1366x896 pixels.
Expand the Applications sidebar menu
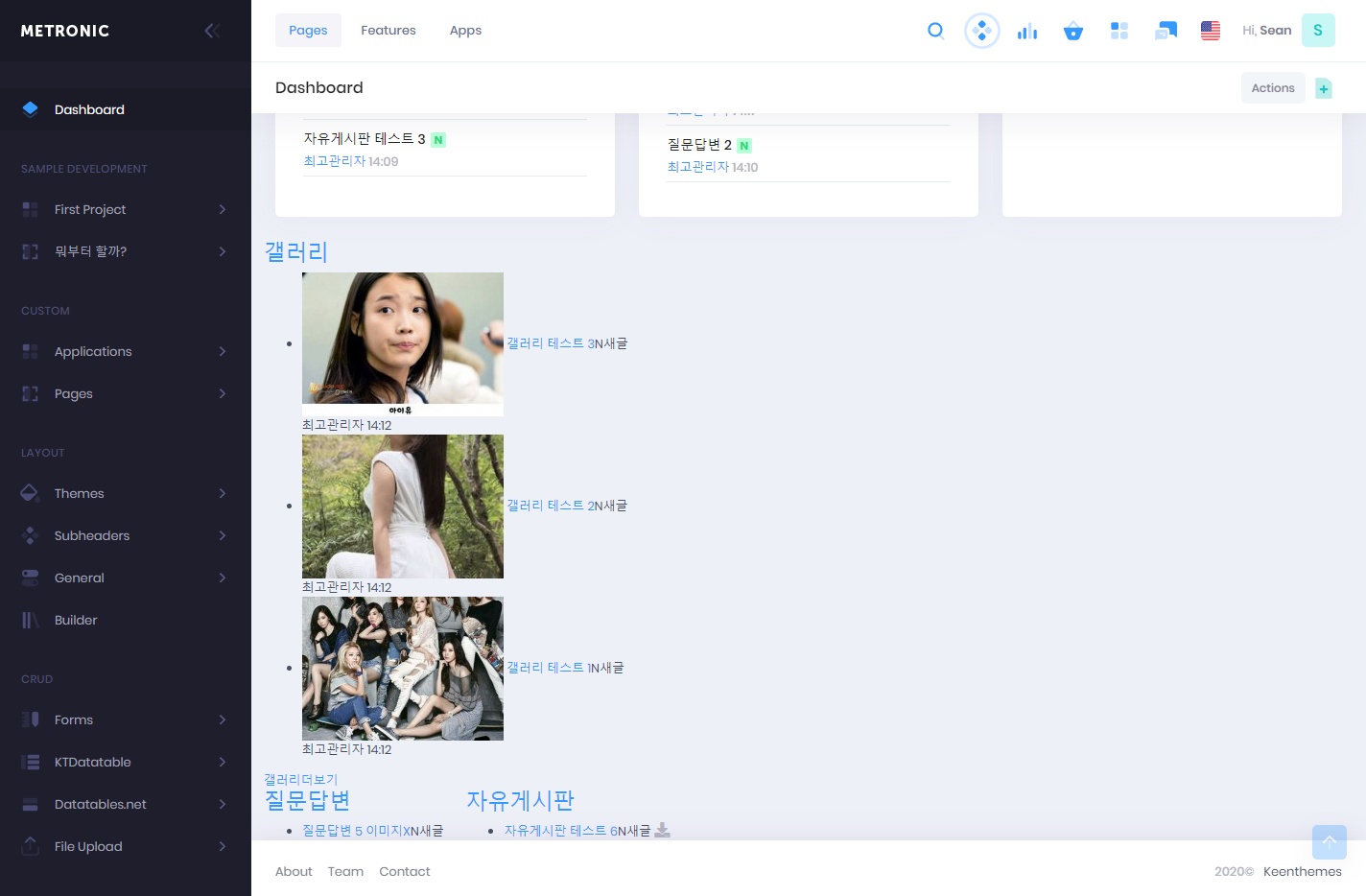coord(125,351)
